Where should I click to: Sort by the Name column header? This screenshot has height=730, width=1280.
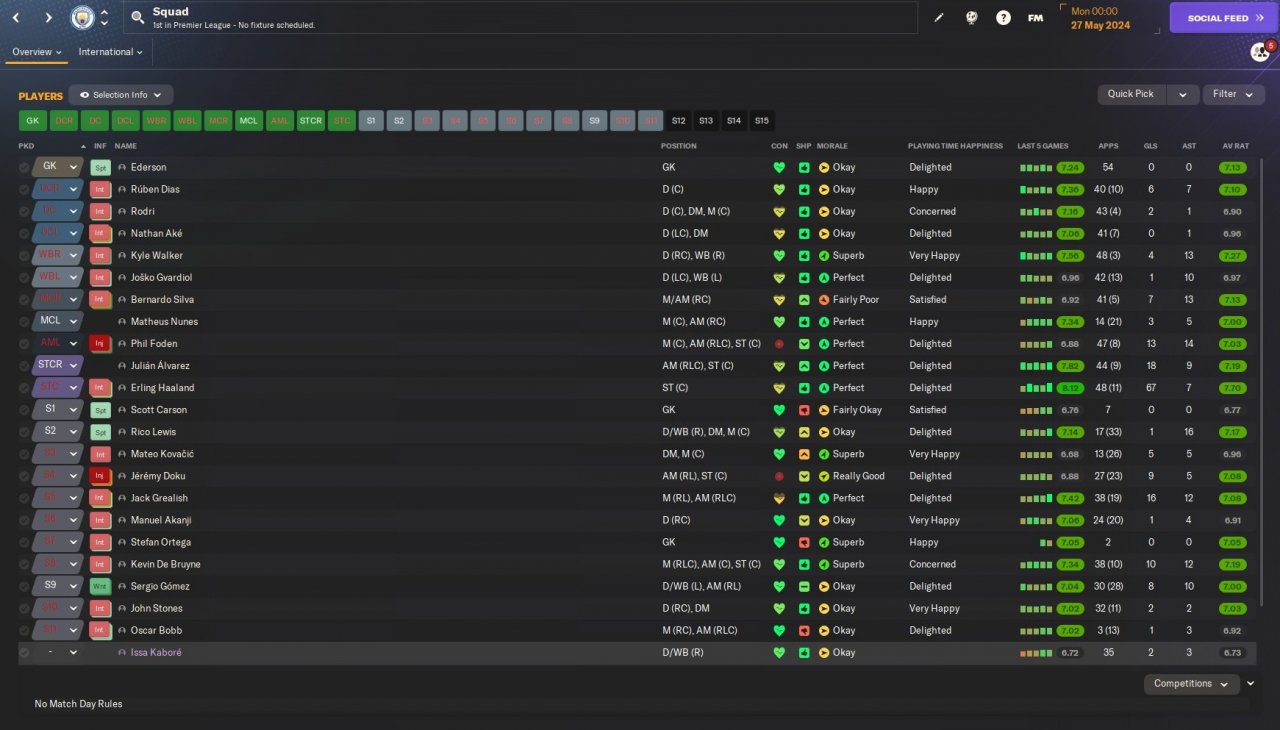125,146
